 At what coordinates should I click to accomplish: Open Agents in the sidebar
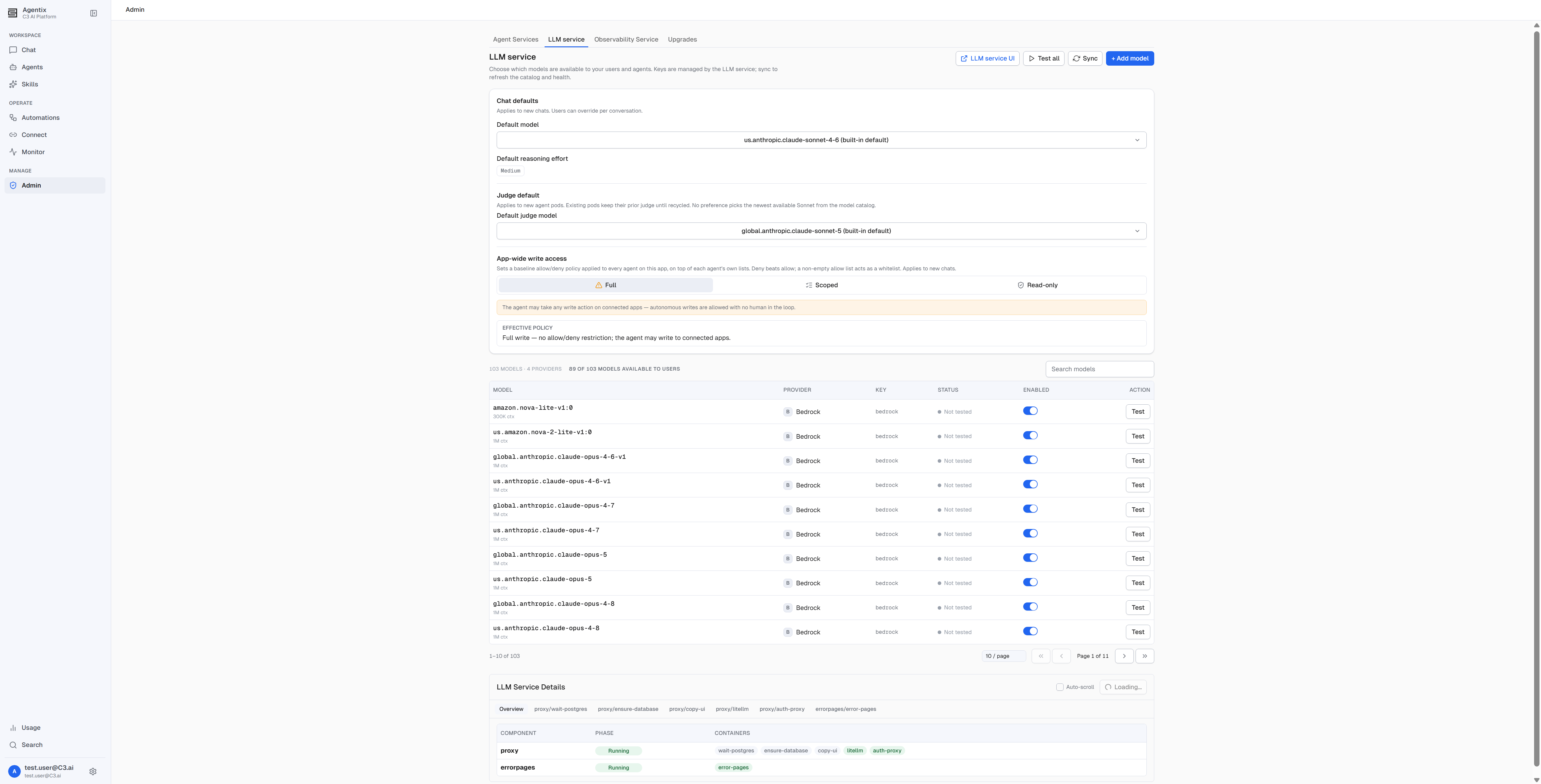coord(55,67)
